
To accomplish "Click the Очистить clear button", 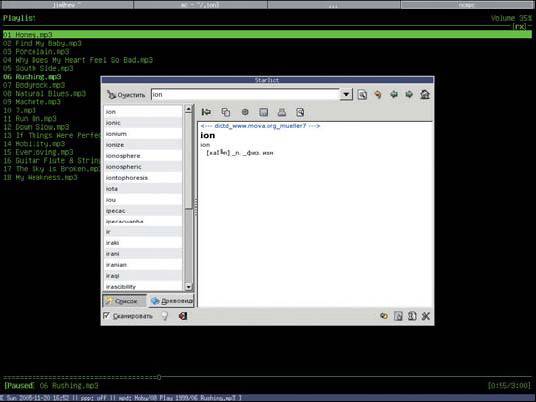I will tap(126, 95).
